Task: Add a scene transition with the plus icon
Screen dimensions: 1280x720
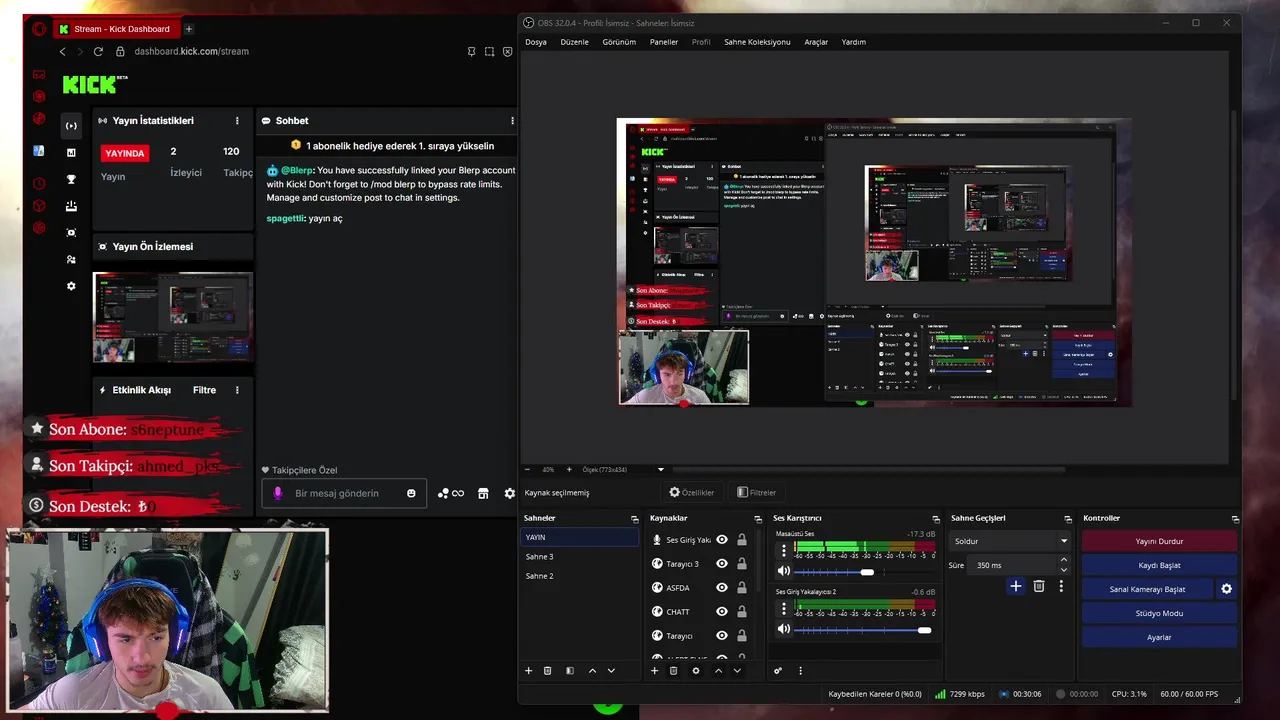Action: pyautogui.click(x=1015, y=586)
